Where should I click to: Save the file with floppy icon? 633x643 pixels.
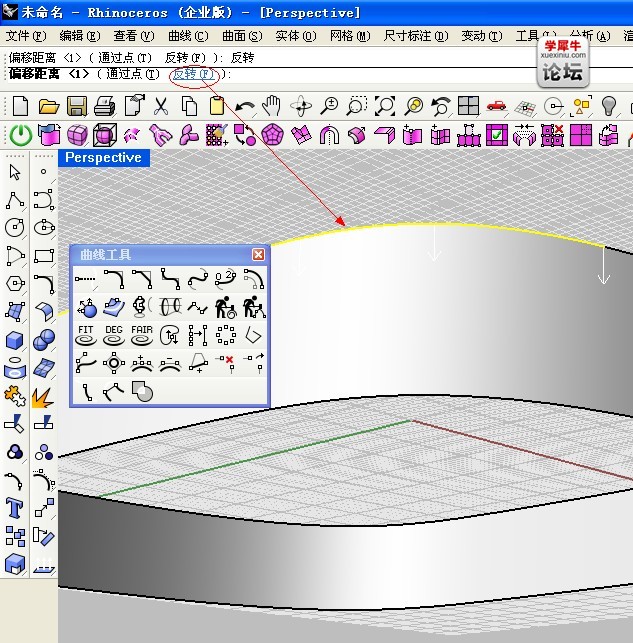tap(77, 106)
